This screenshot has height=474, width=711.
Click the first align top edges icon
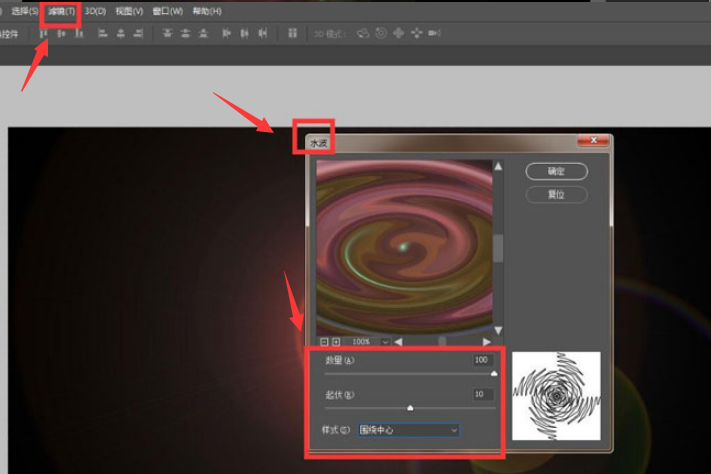pos(43,33)
